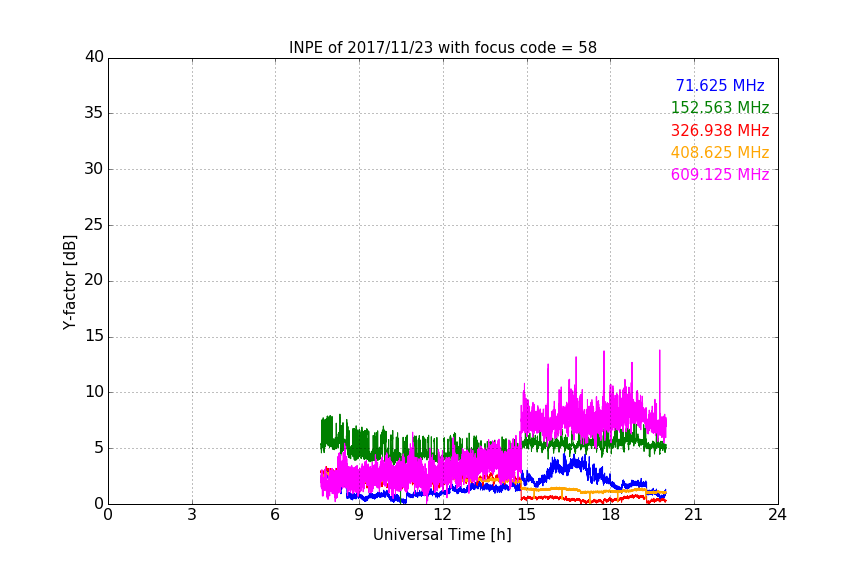Click the x-axis tick label 3

click(192, 515)
